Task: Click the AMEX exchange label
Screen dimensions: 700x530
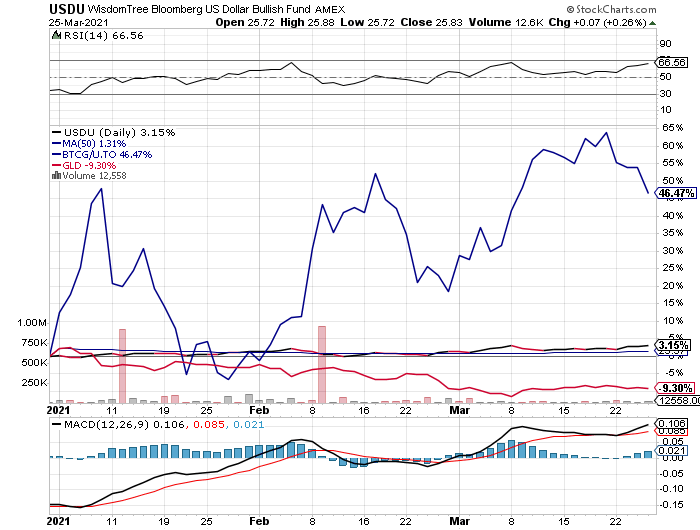Action: (x=330, y=9)
